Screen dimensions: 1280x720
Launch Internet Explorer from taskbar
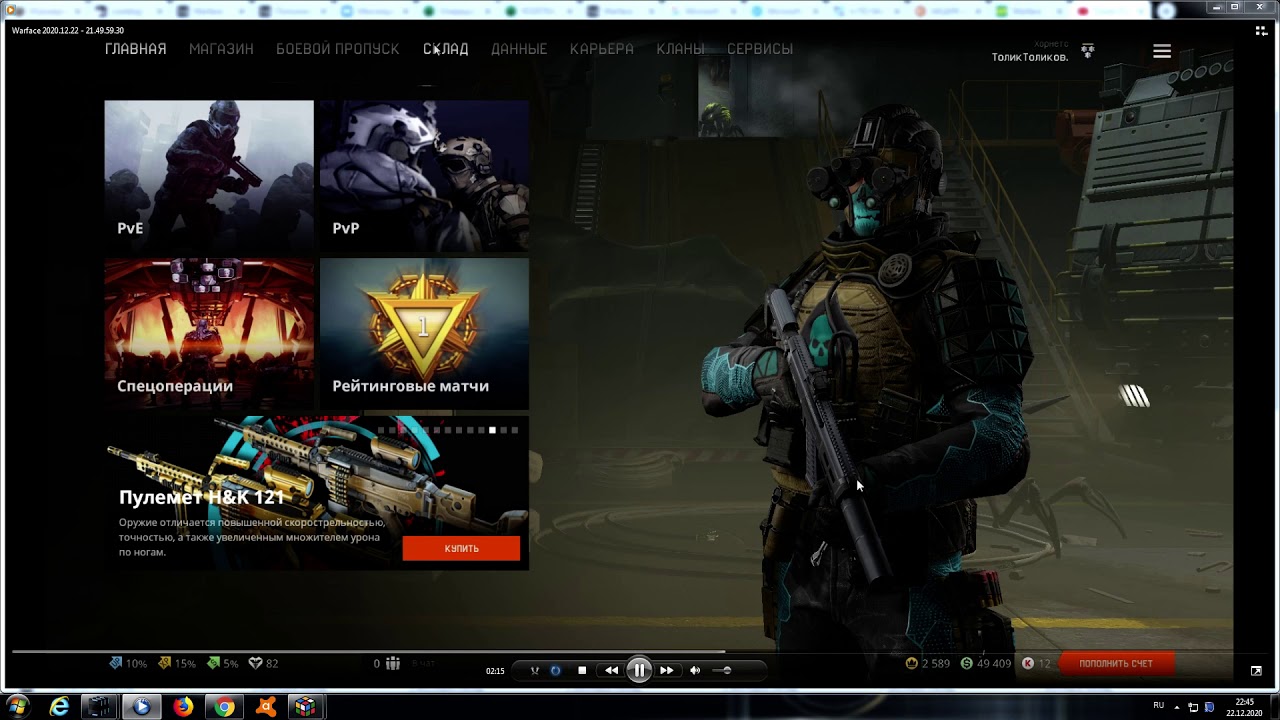(60, 706)
